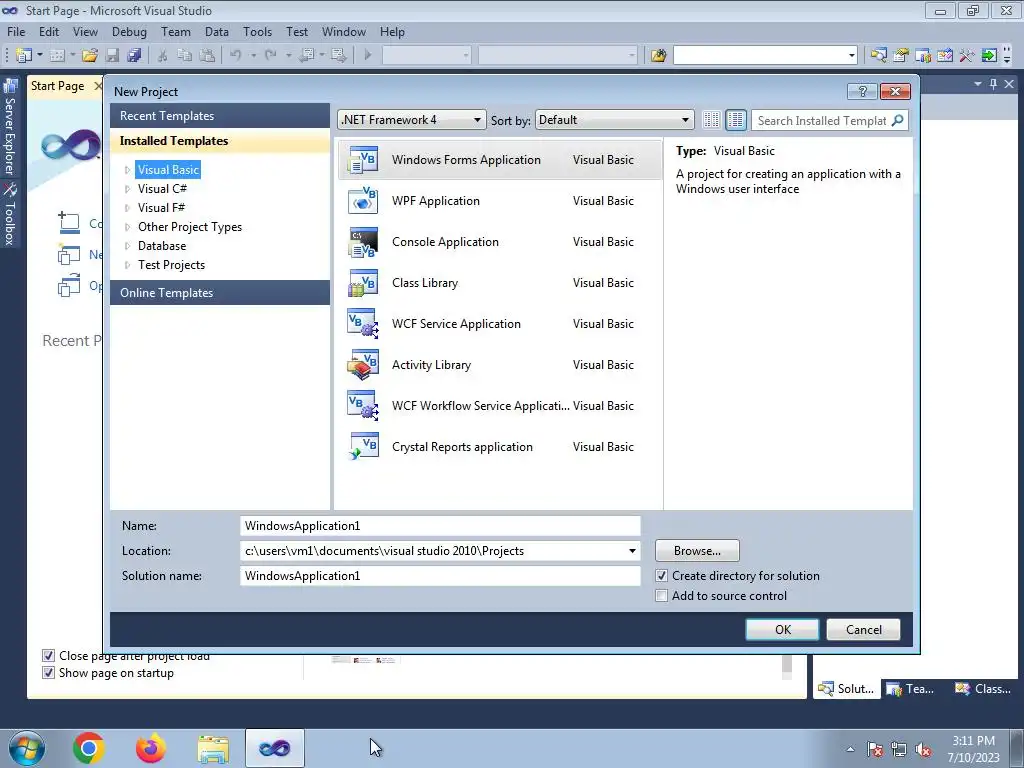Click the Help question mark button in New Project
Image resolution: width=1024 pixels, height=768 pixels.
(862, 91)
